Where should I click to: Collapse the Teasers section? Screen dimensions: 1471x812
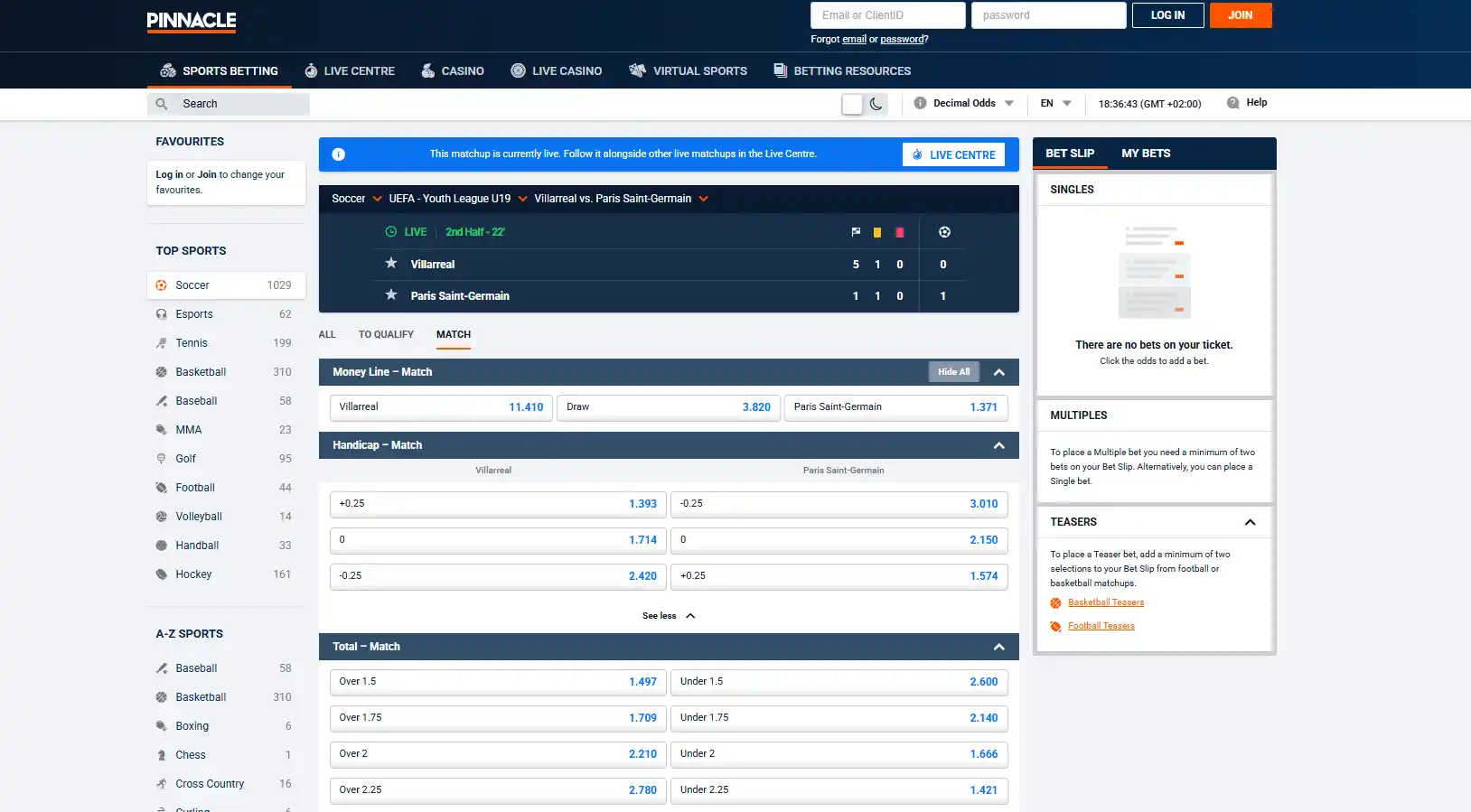(1250, 522)
